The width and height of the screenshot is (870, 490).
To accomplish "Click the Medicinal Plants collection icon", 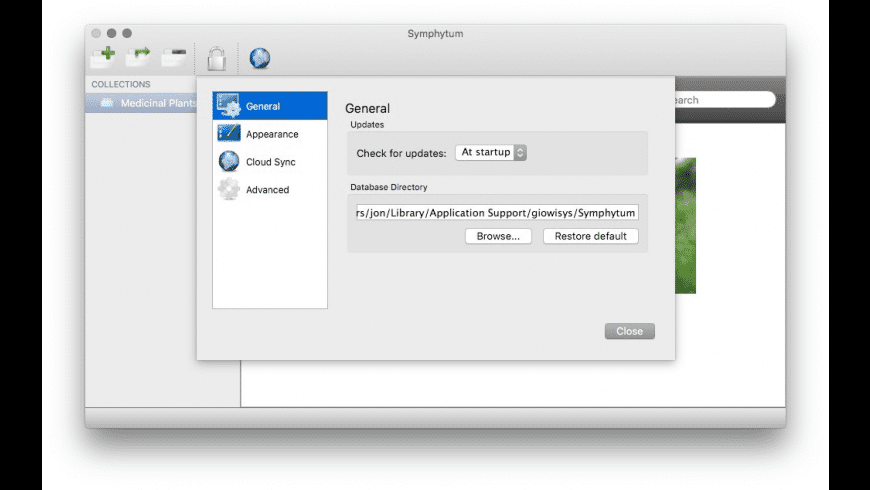I will point(107,103).
